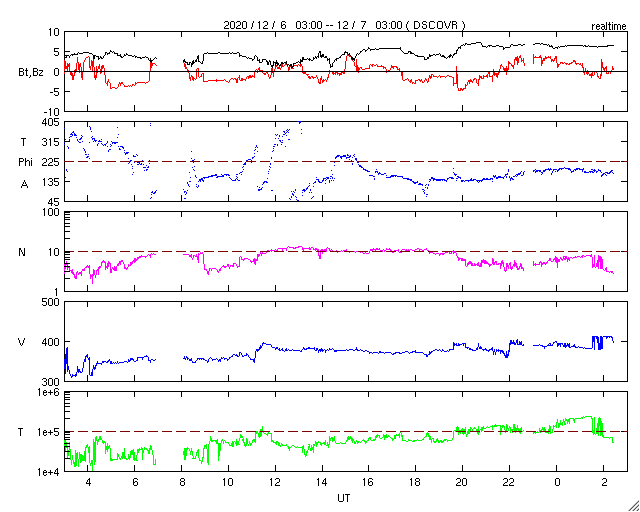640x512 pixels.
Task: Select the "22" hour tick on the UT axis
Action: point(509,483)
